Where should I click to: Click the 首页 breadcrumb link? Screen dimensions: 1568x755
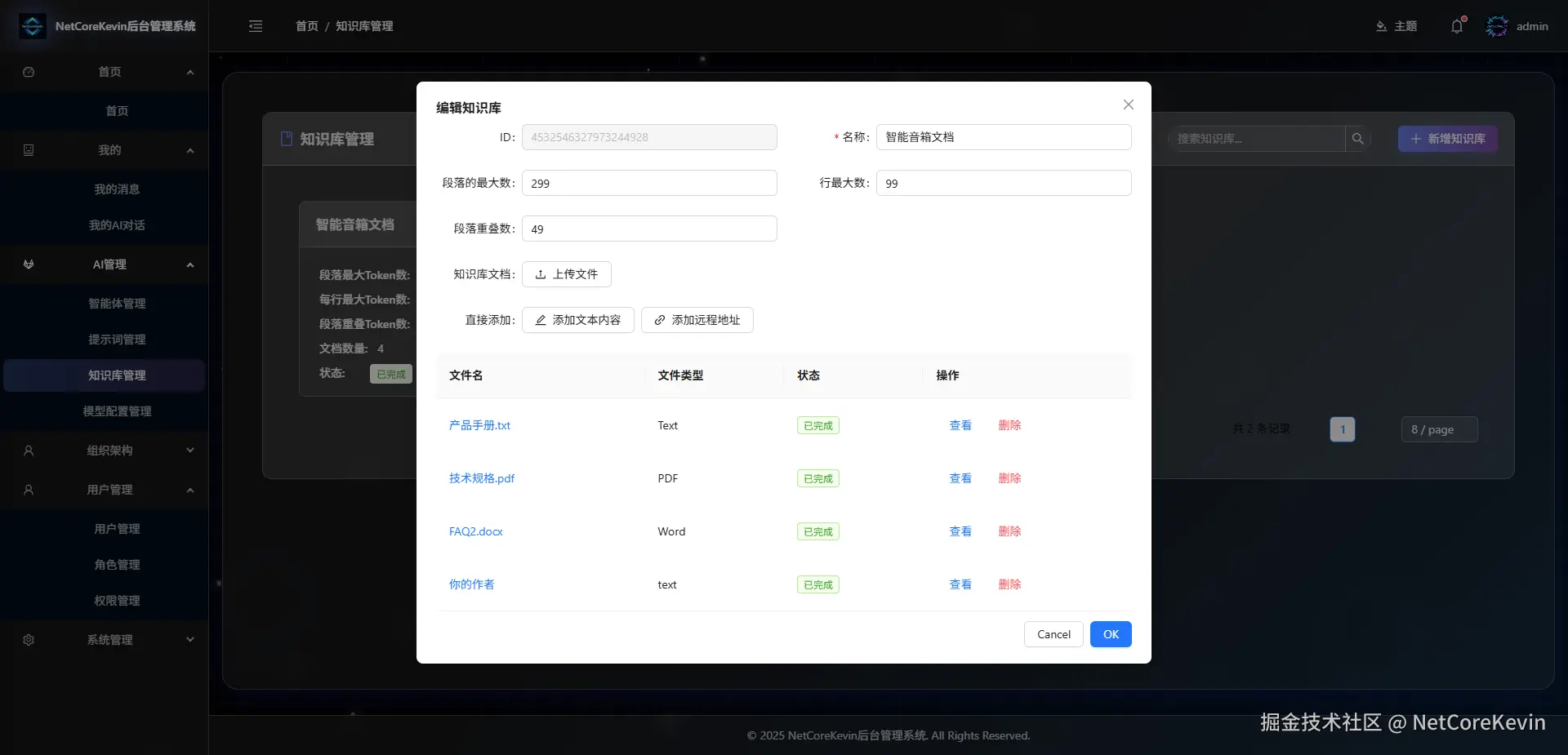click(305, 26)
